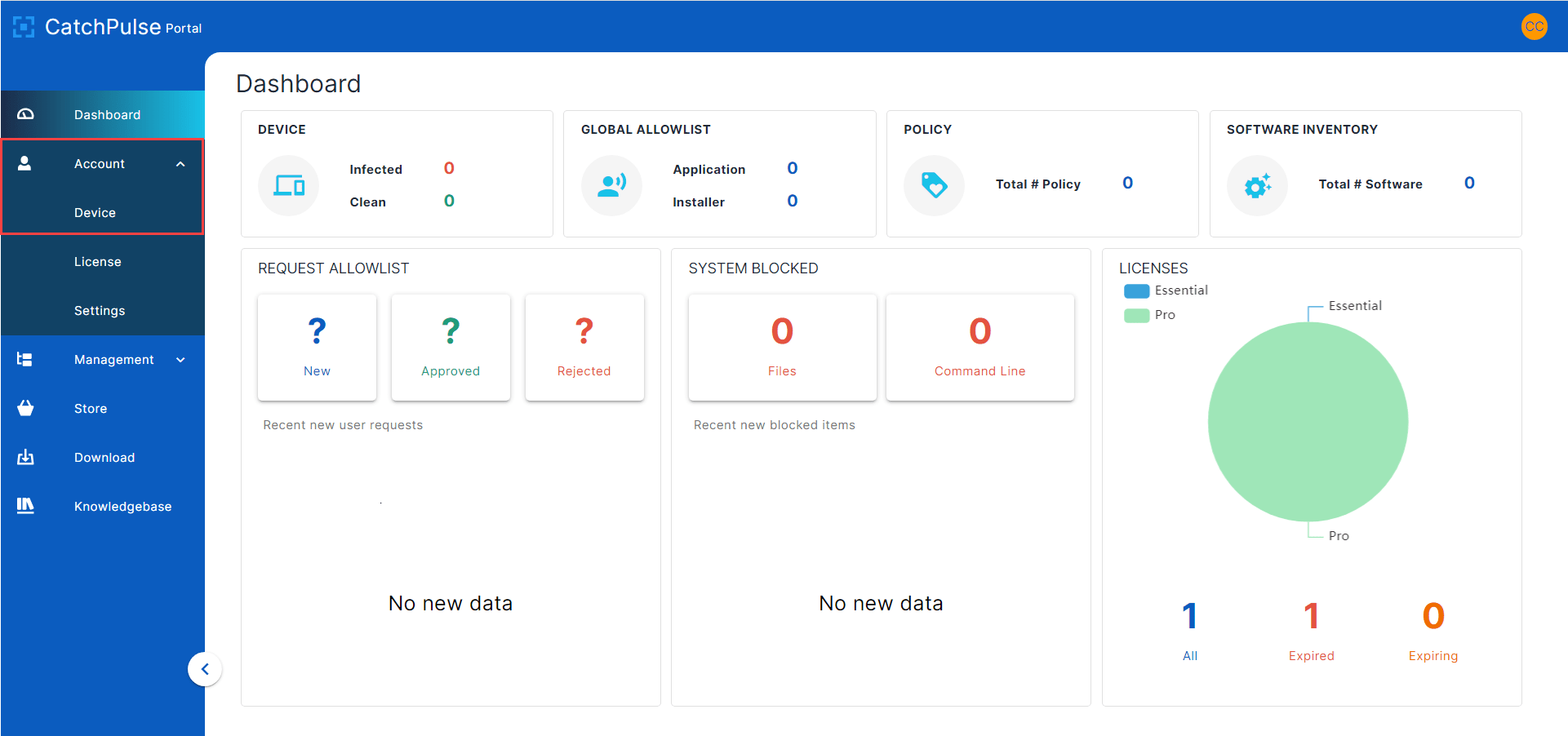Screen dimensions: 1568x736
Task: Collapse the sidebar with the arrow button
Action: [205, 668]
